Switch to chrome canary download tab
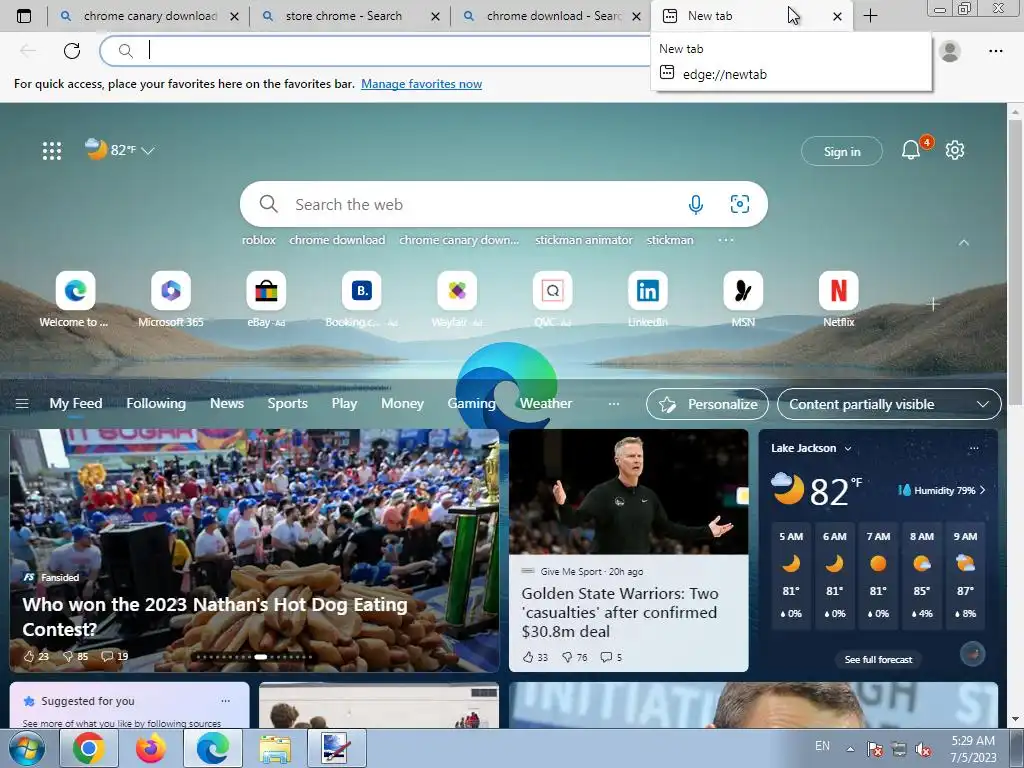1024x768 pixels. point(150,16)
